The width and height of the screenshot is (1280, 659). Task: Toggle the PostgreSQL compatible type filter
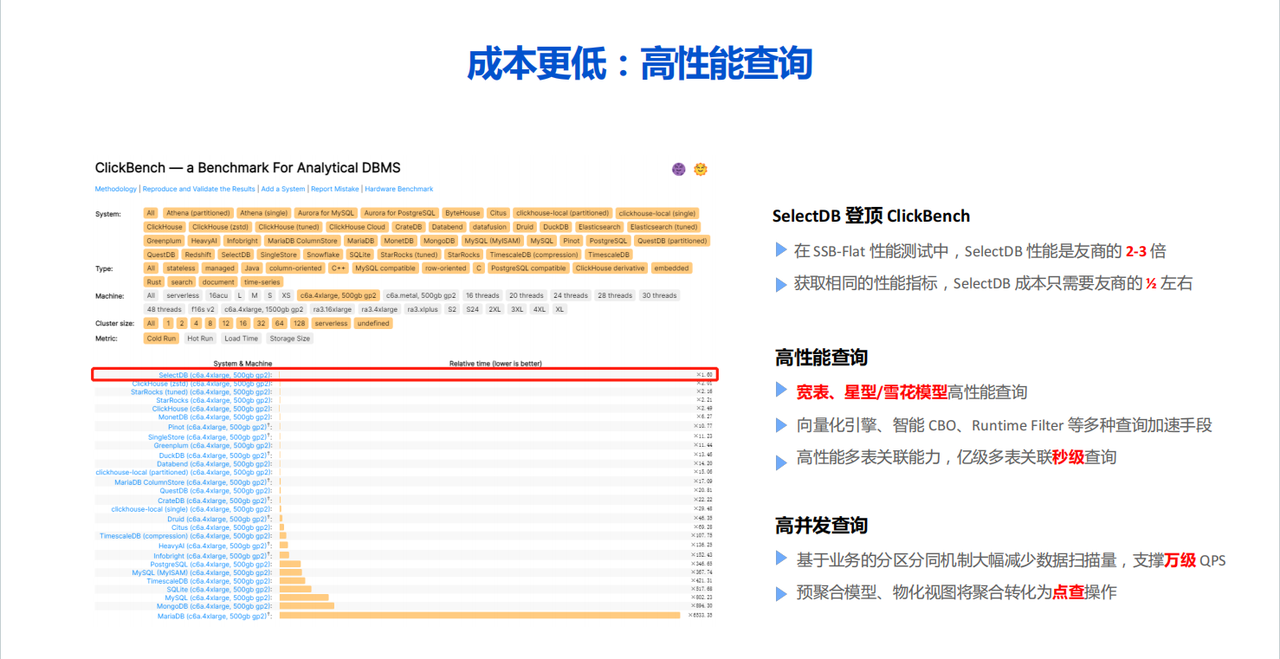click(528, 268)
